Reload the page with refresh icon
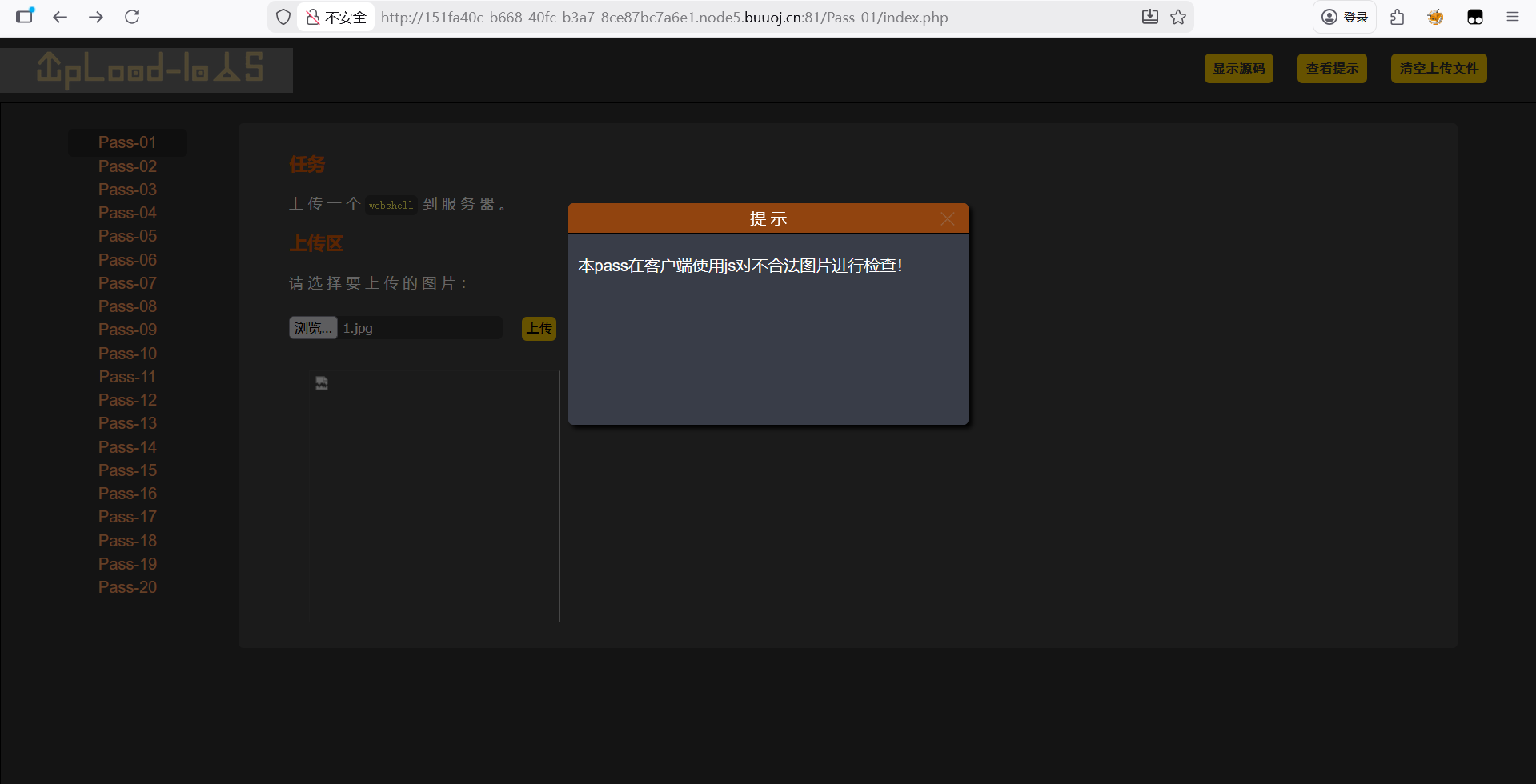The height and width of the screenshot is (784, 1536). 133,17
